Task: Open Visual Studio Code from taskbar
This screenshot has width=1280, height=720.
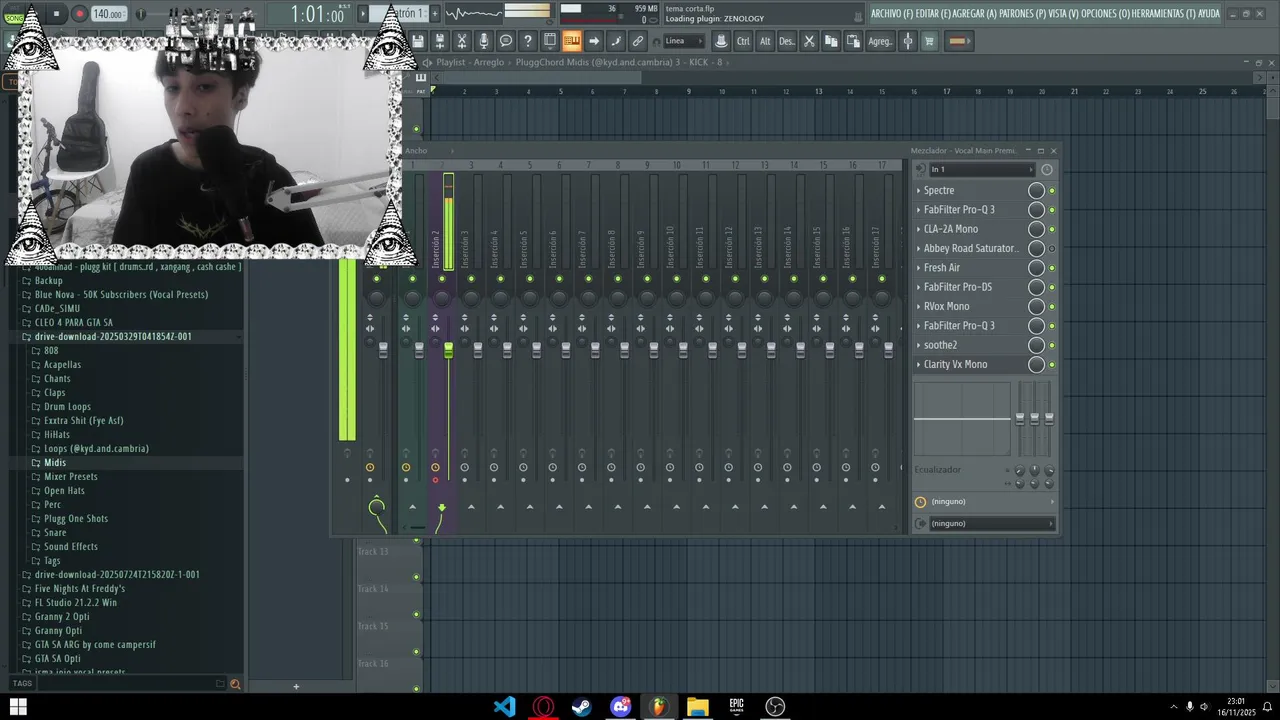Action: coord(505,707)
